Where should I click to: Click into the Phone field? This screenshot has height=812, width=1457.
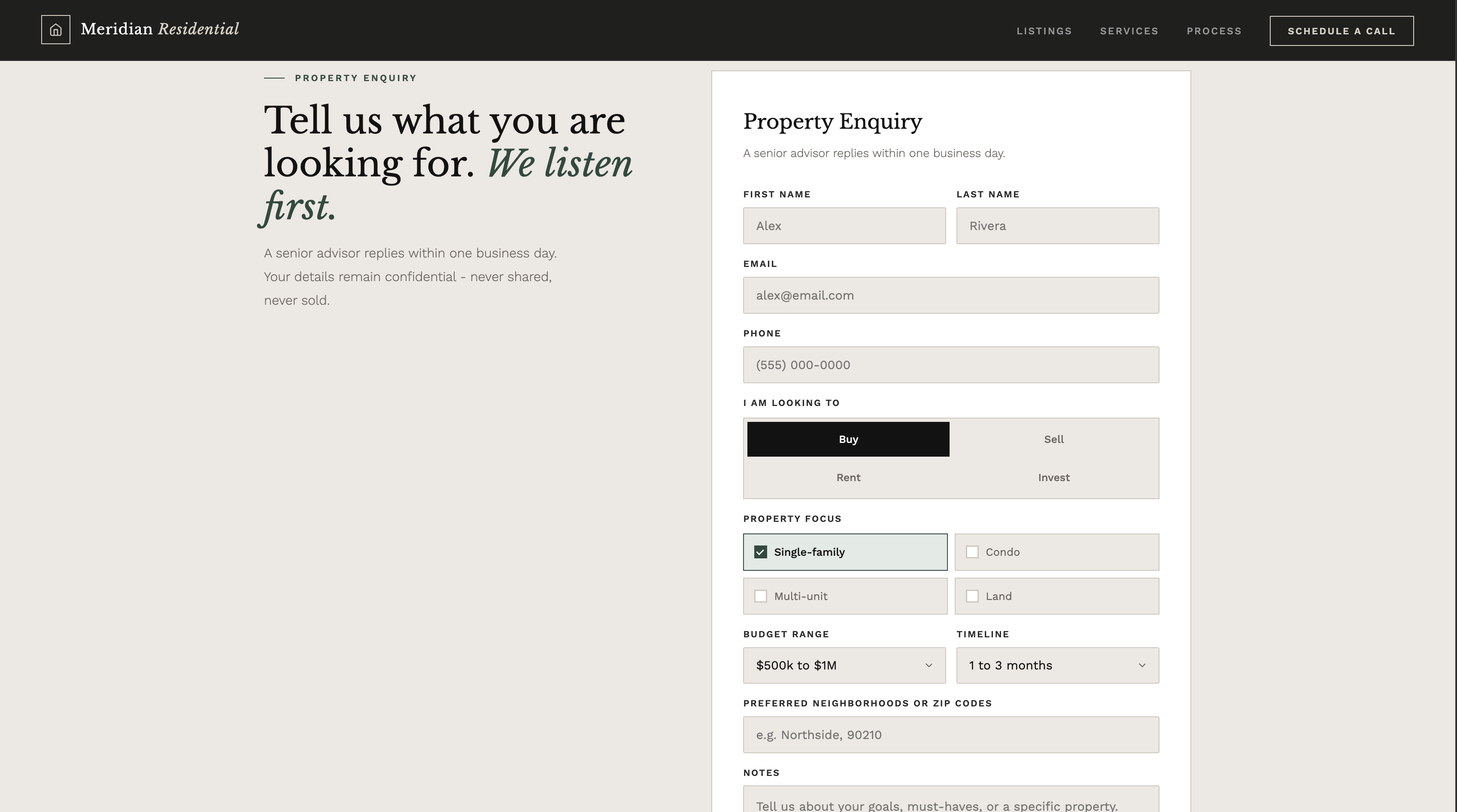[x=951, y=365]
